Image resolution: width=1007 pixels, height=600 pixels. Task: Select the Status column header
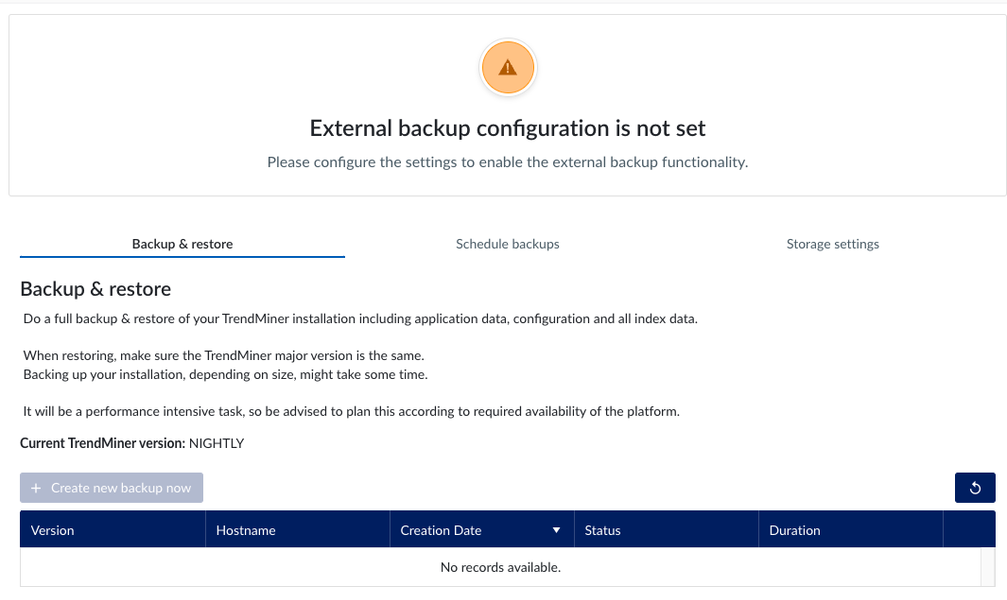pos(602,529)
